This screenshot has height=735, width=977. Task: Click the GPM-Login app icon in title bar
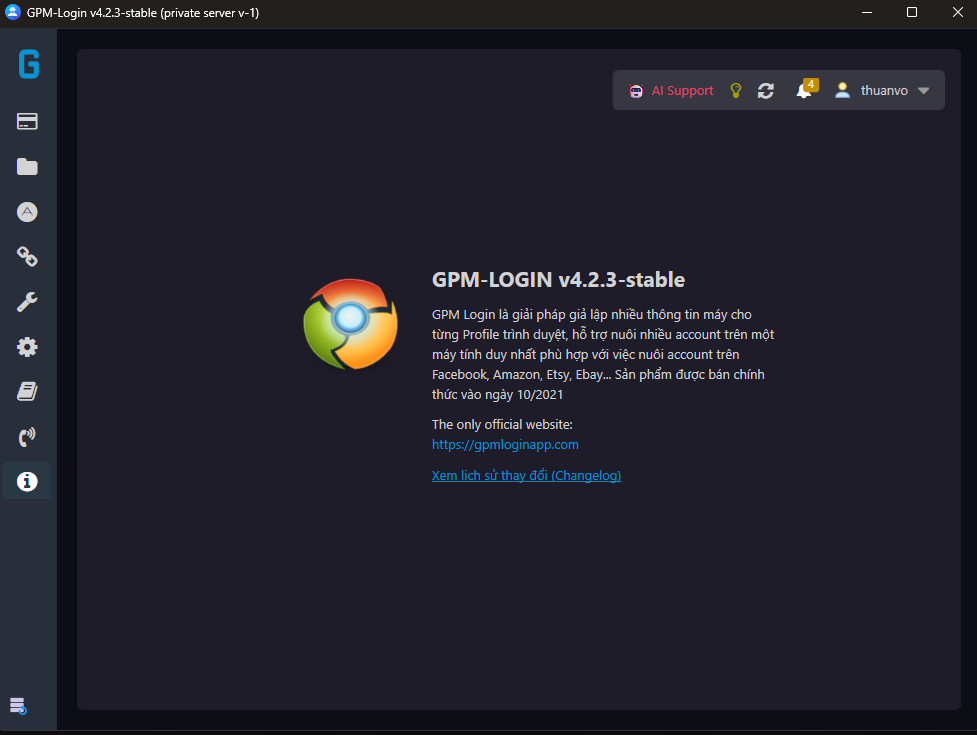(12, 12)
